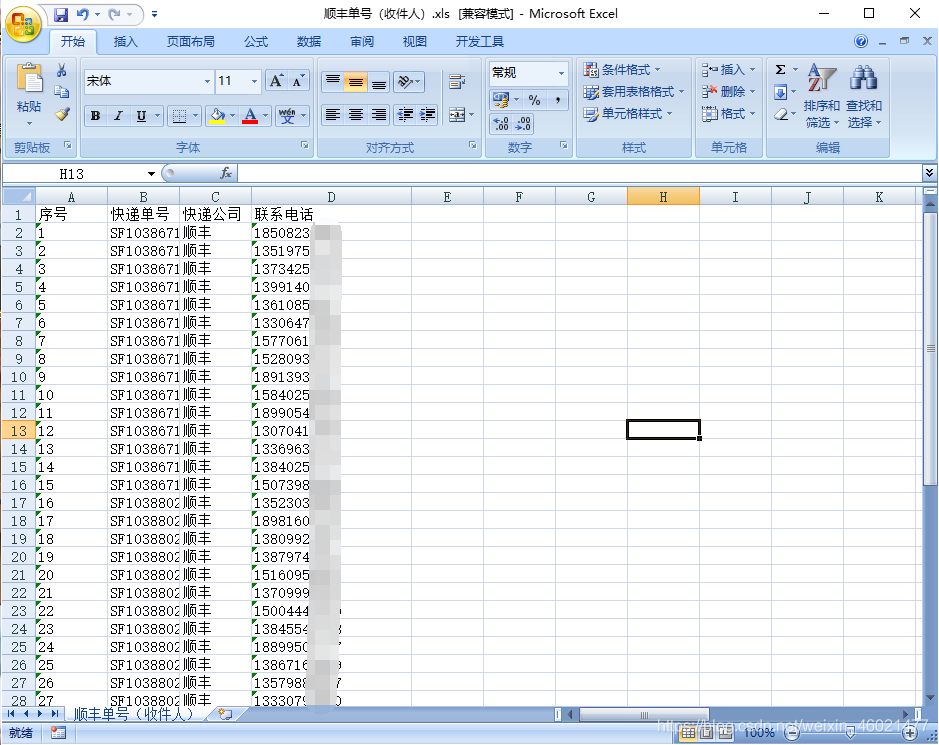Cut selection with scissors icon
The width and height of the screenshot is (939, 745).
[61, 71]
